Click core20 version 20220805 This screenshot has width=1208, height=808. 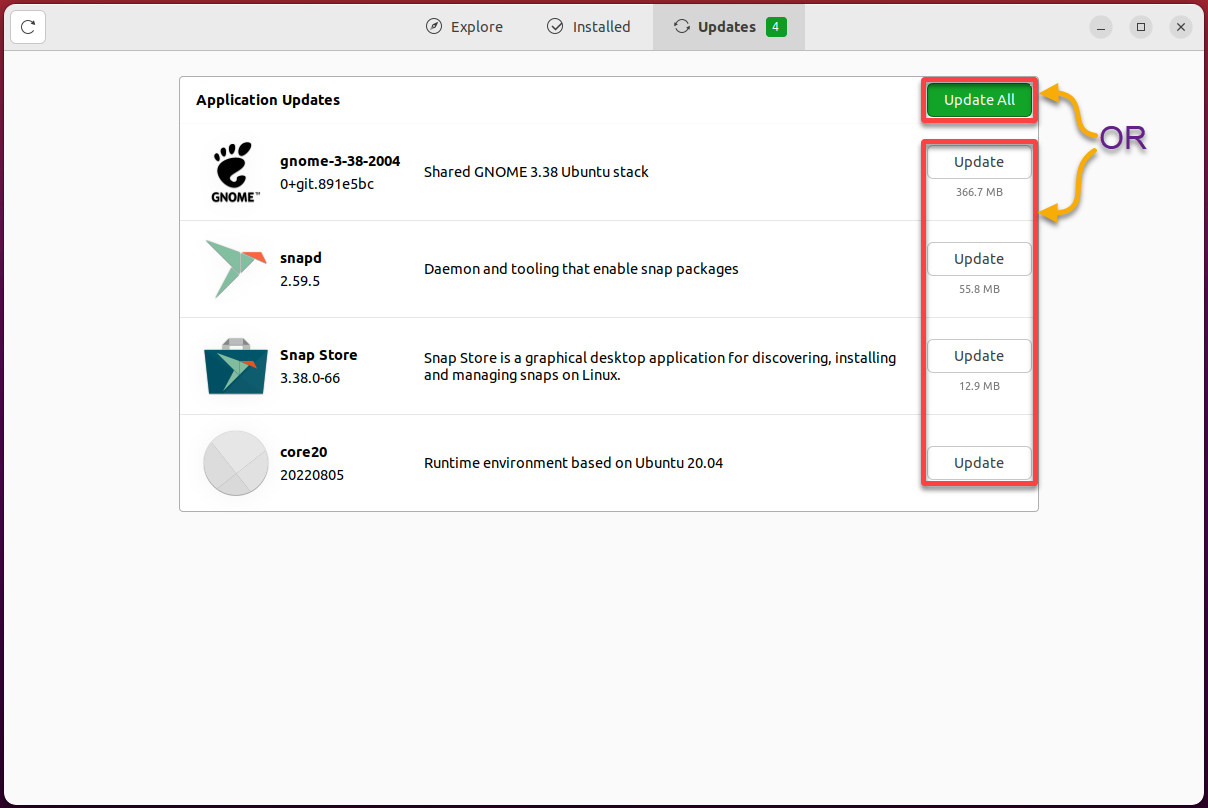312,475
